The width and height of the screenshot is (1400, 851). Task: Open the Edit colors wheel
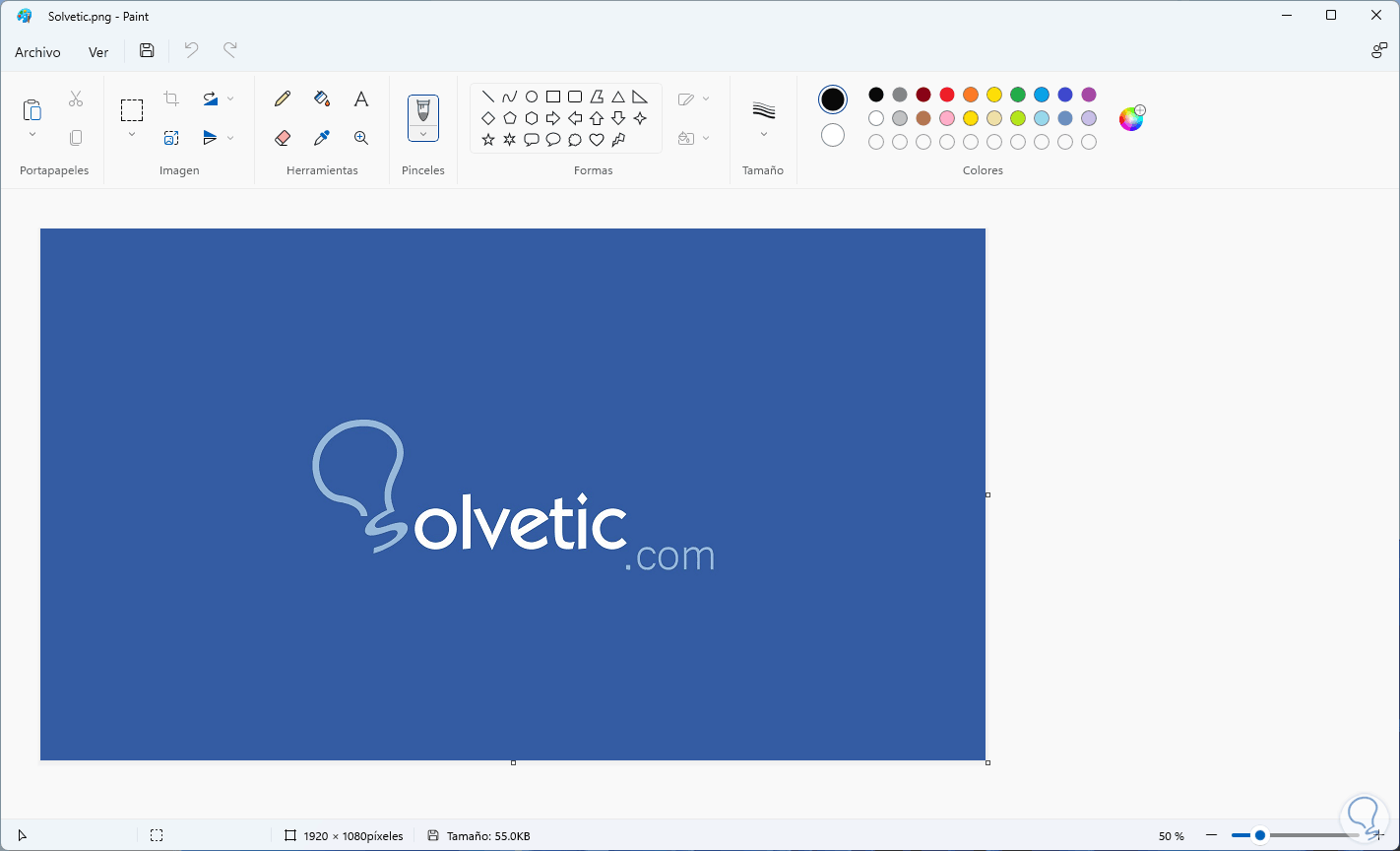[1131, 118]
